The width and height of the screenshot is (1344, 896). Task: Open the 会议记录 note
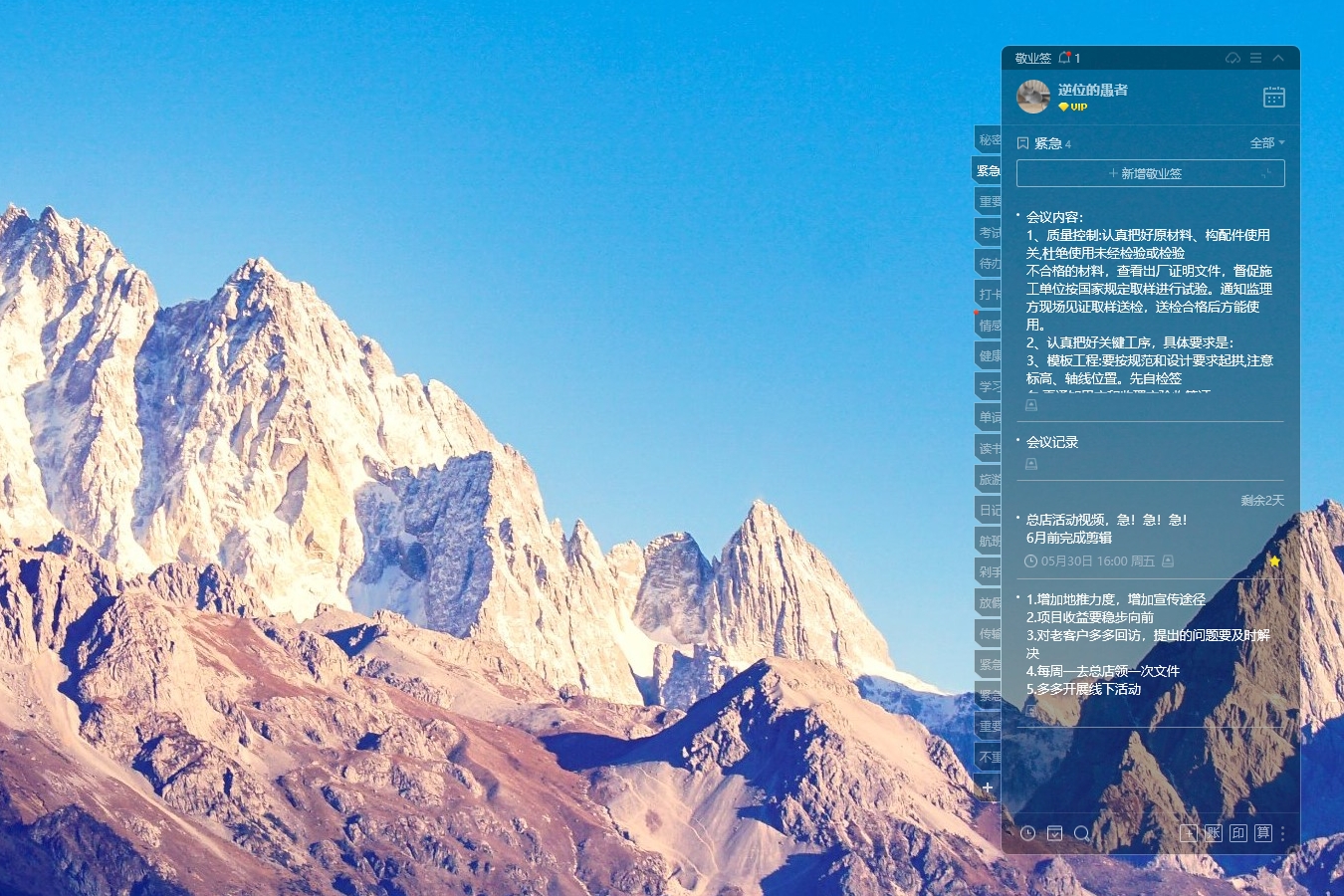(1052, 442)
